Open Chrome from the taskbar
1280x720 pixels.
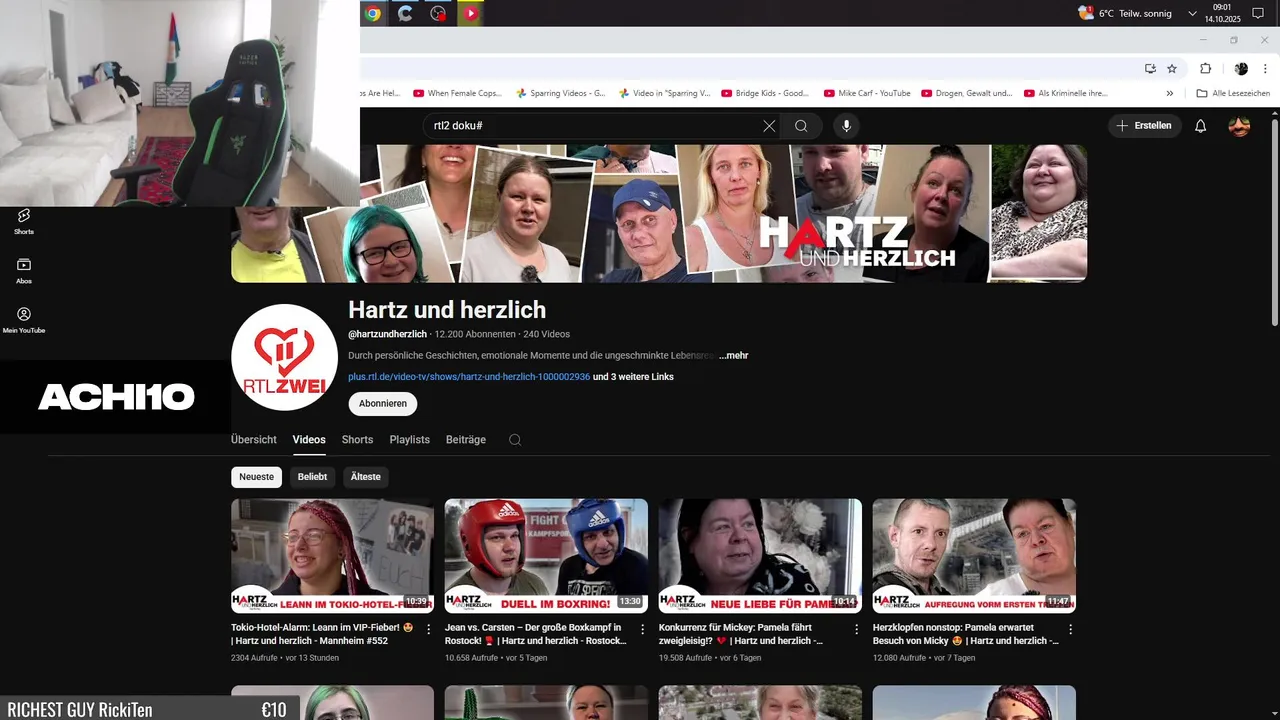coord(373,13)
